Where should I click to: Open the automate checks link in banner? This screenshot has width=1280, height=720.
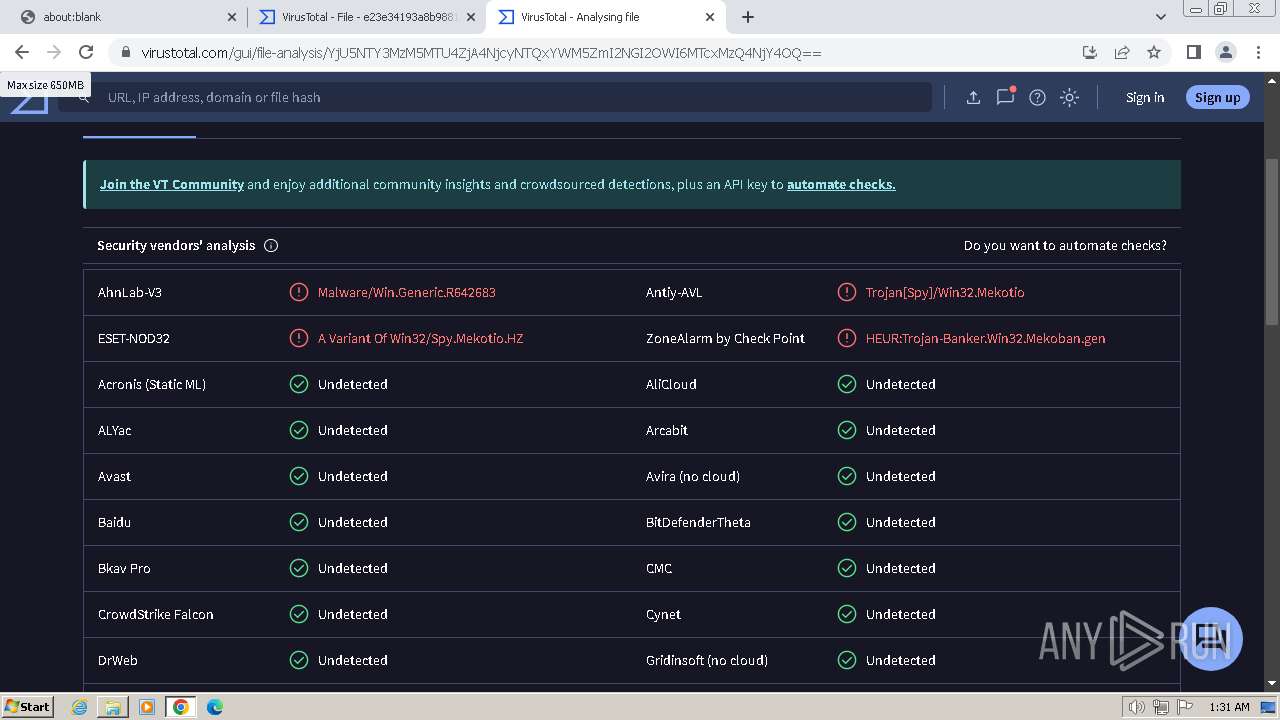pos(841,184)
